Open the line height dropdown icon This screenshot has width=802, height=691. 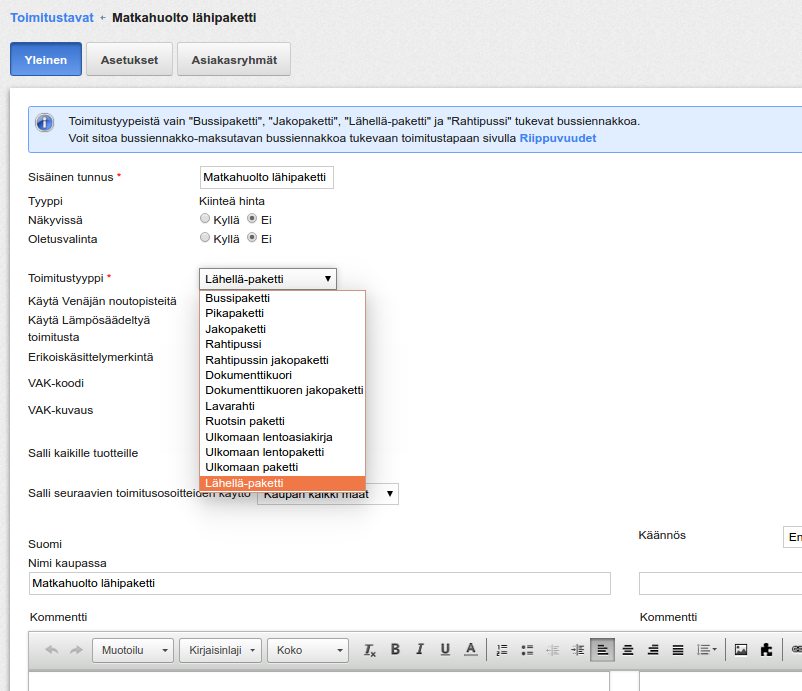point(706,650)
